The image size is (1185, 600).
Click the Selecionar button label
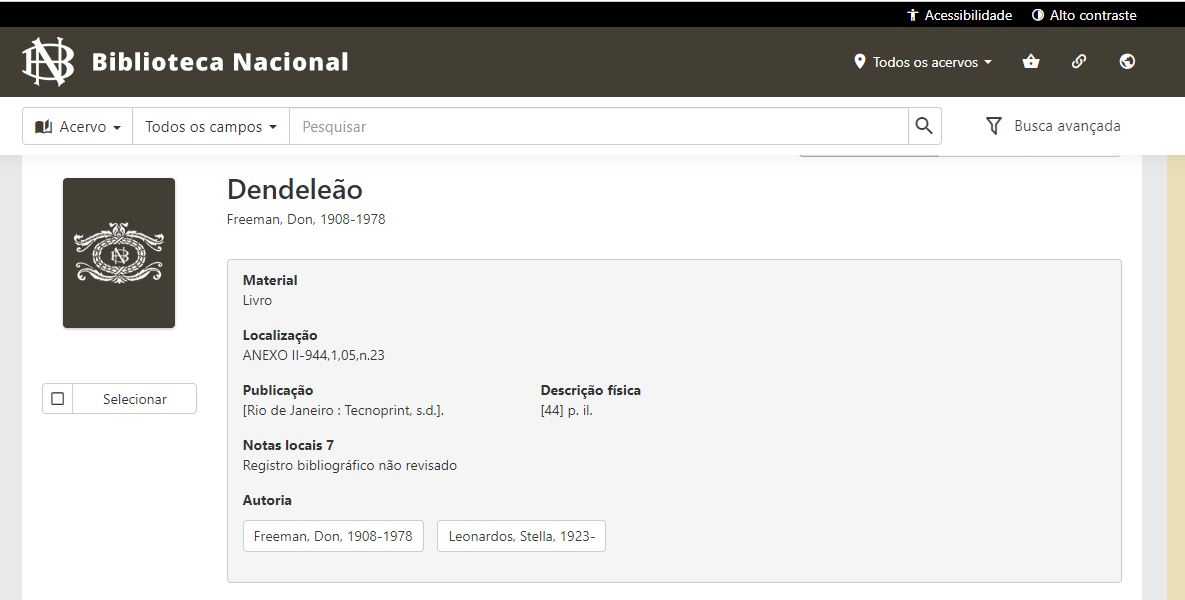pyautogui.click(x=135, y=399)
